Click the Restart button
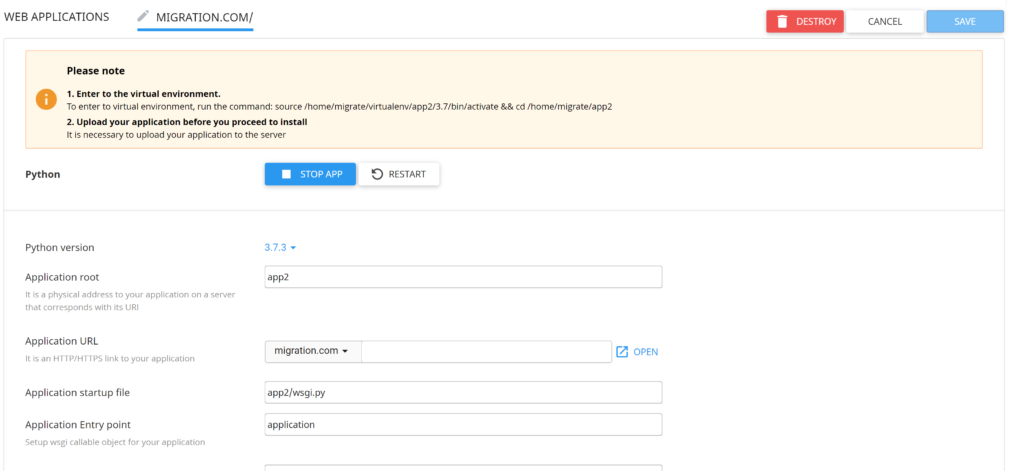Viewport: 1024px width, 471px height. [399, 174]
